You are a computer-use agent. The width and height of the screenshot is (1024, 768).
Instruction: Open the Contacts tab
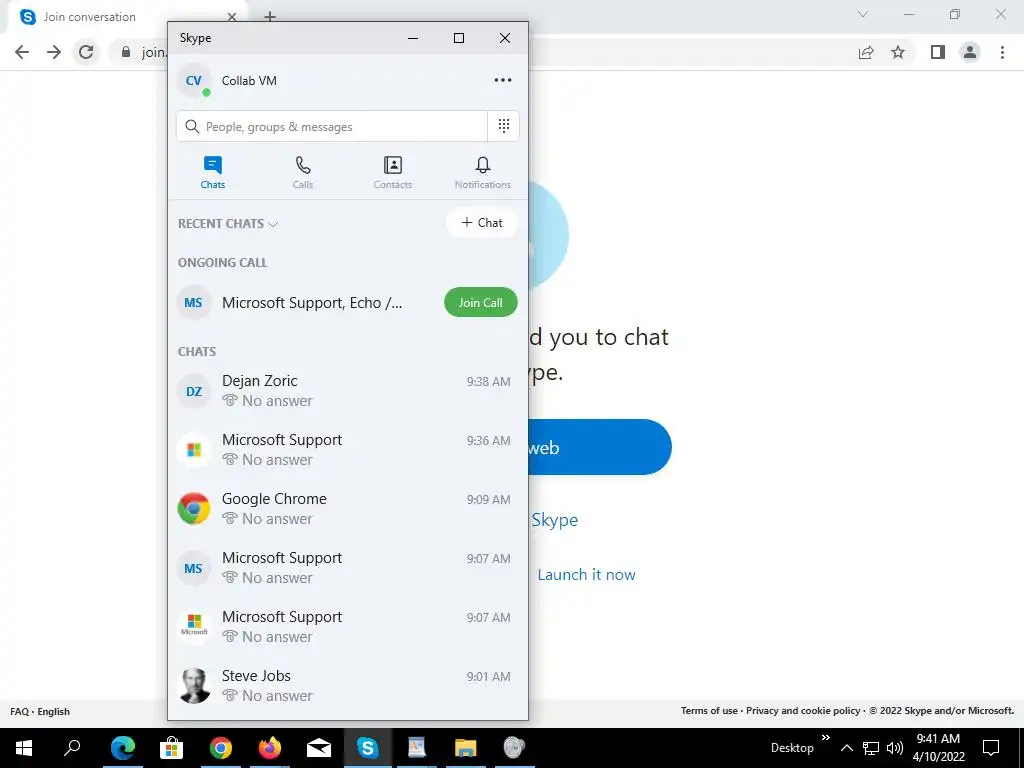tap(392, 173)
